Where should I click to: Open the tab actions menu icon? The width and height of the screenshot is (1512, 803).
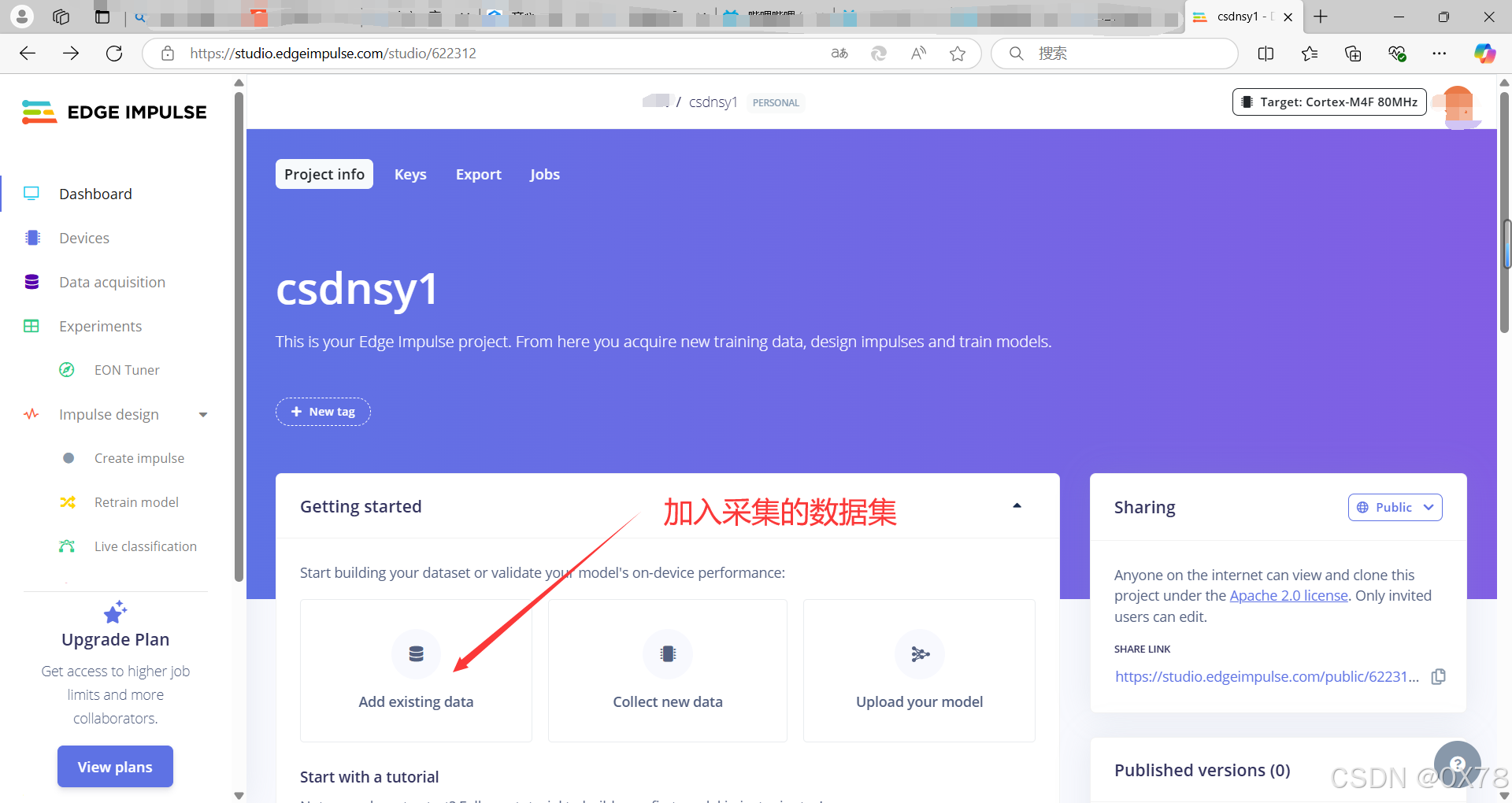click(x=102, y=17)
